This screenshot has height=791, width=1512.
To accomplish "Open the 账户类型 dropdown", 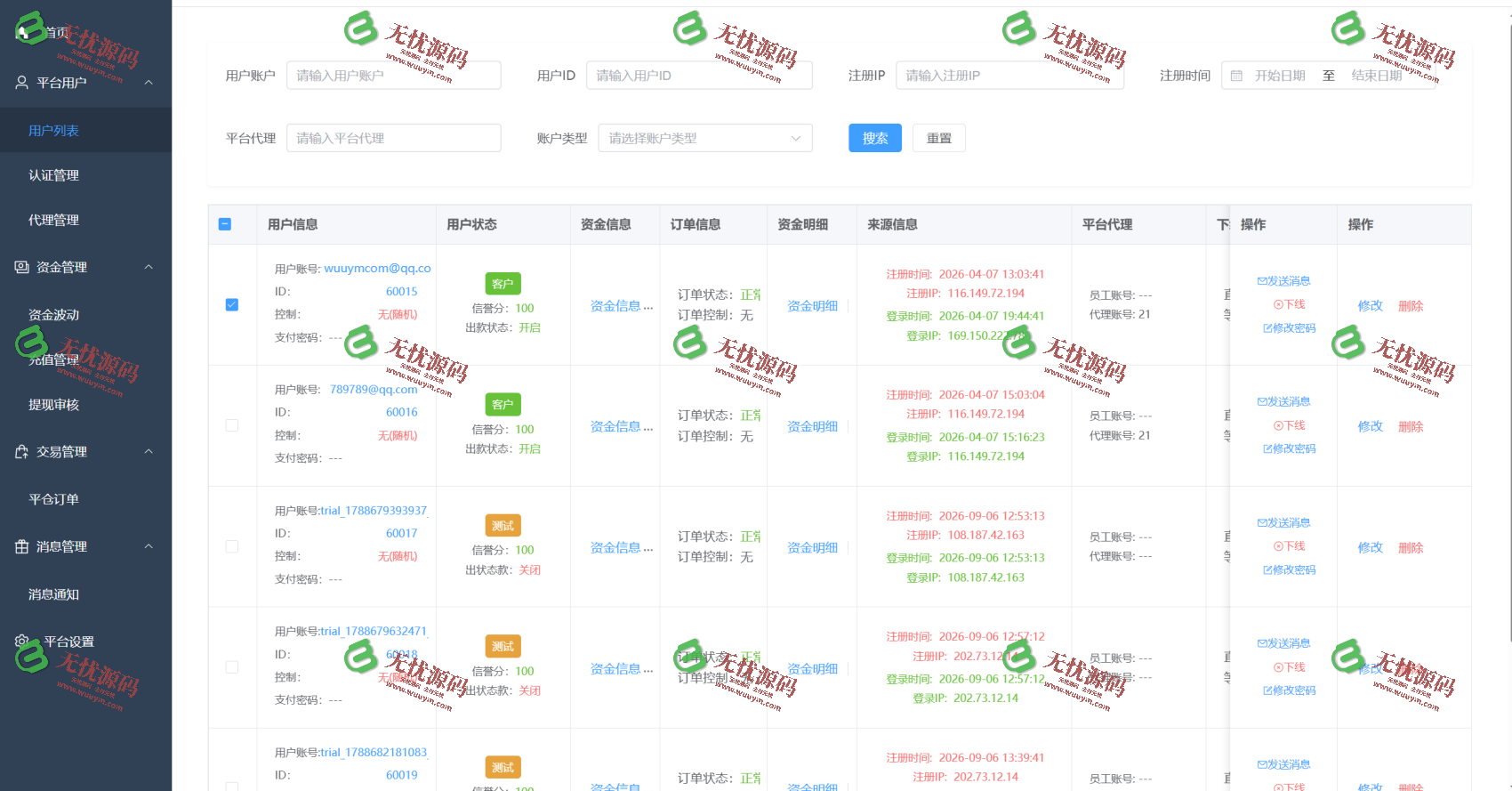I will pos(705,138).
